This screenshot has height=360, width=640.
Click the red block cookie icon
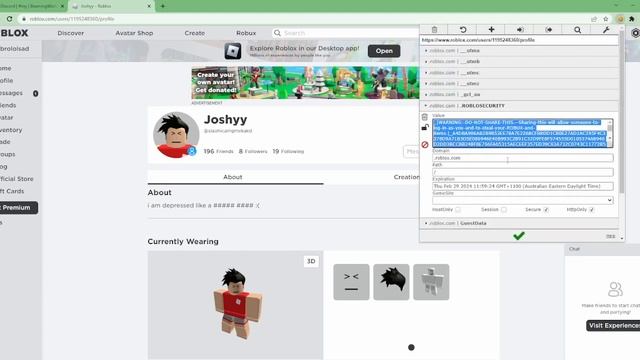pos(425,144)
